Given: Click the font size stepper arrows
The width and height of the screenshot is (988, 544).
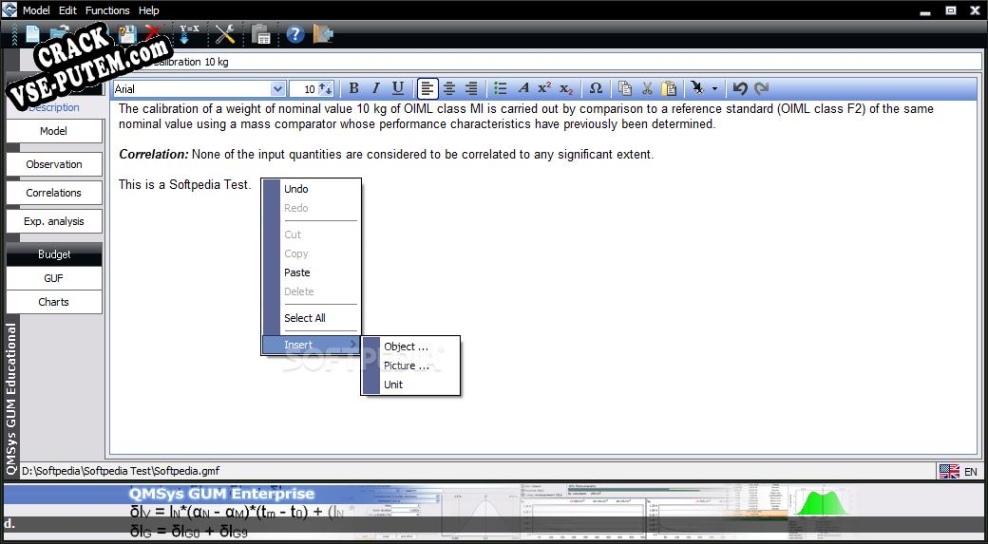Looking at the screenshot, I should click(x=325, y=89).
